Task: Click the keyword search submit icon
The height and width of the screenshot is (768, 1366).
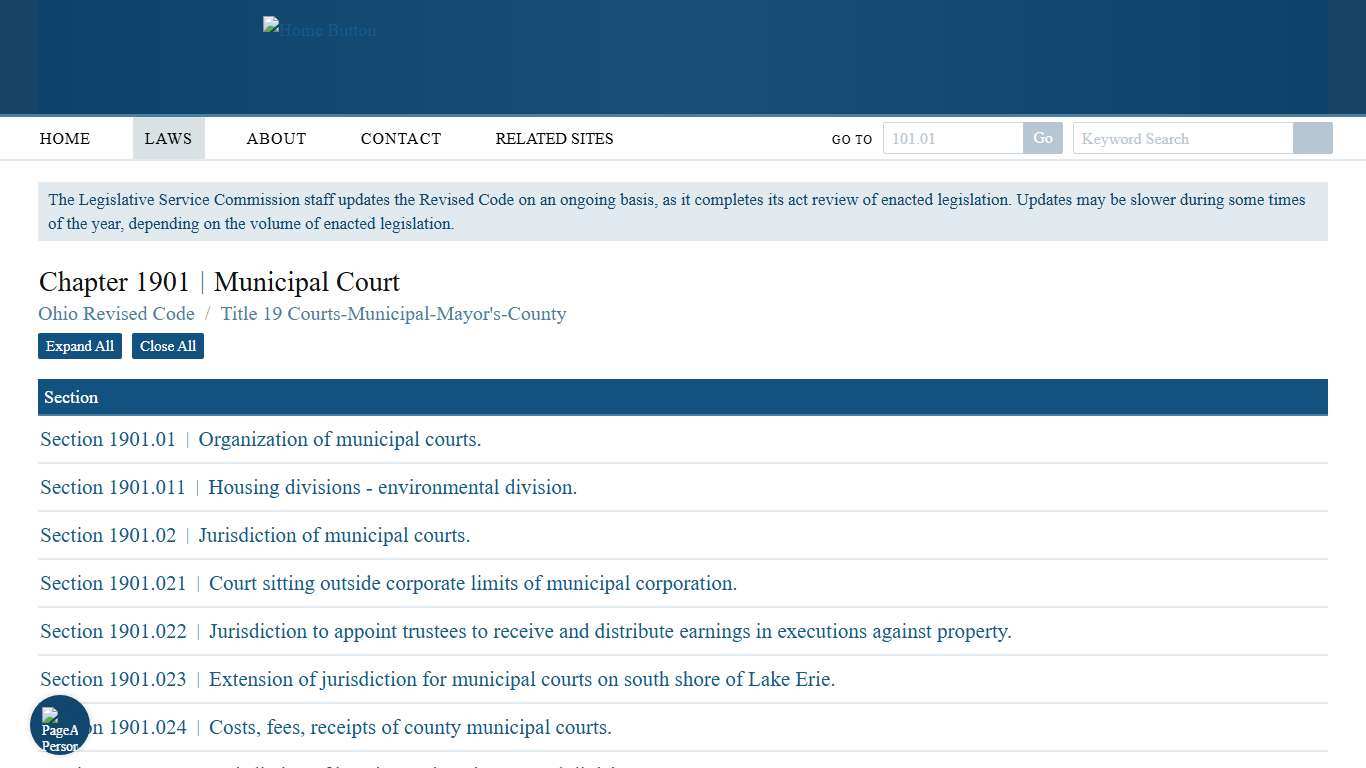Action: point(1312,138)
